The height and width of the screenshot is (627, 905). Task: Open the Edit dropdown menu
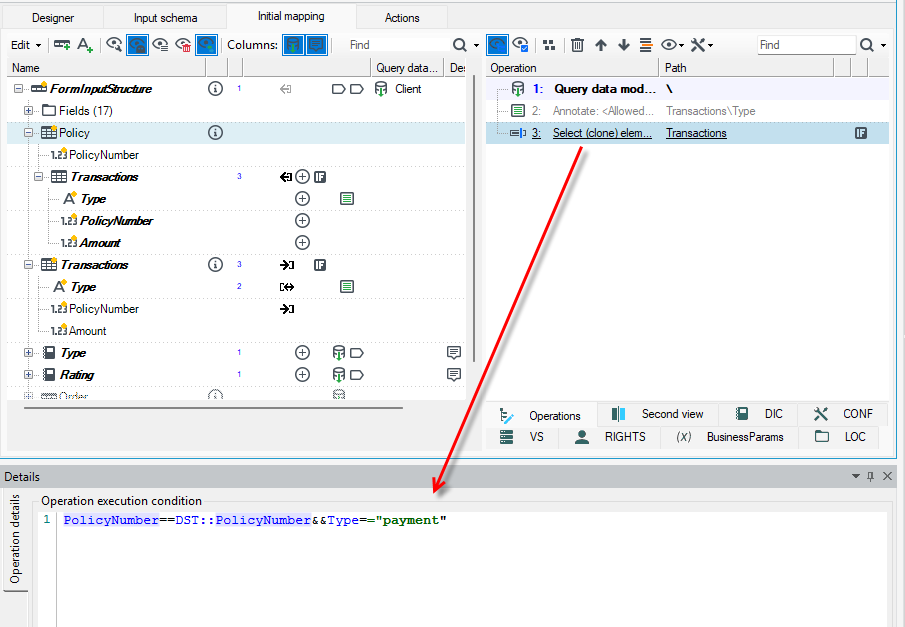[26, 44]
